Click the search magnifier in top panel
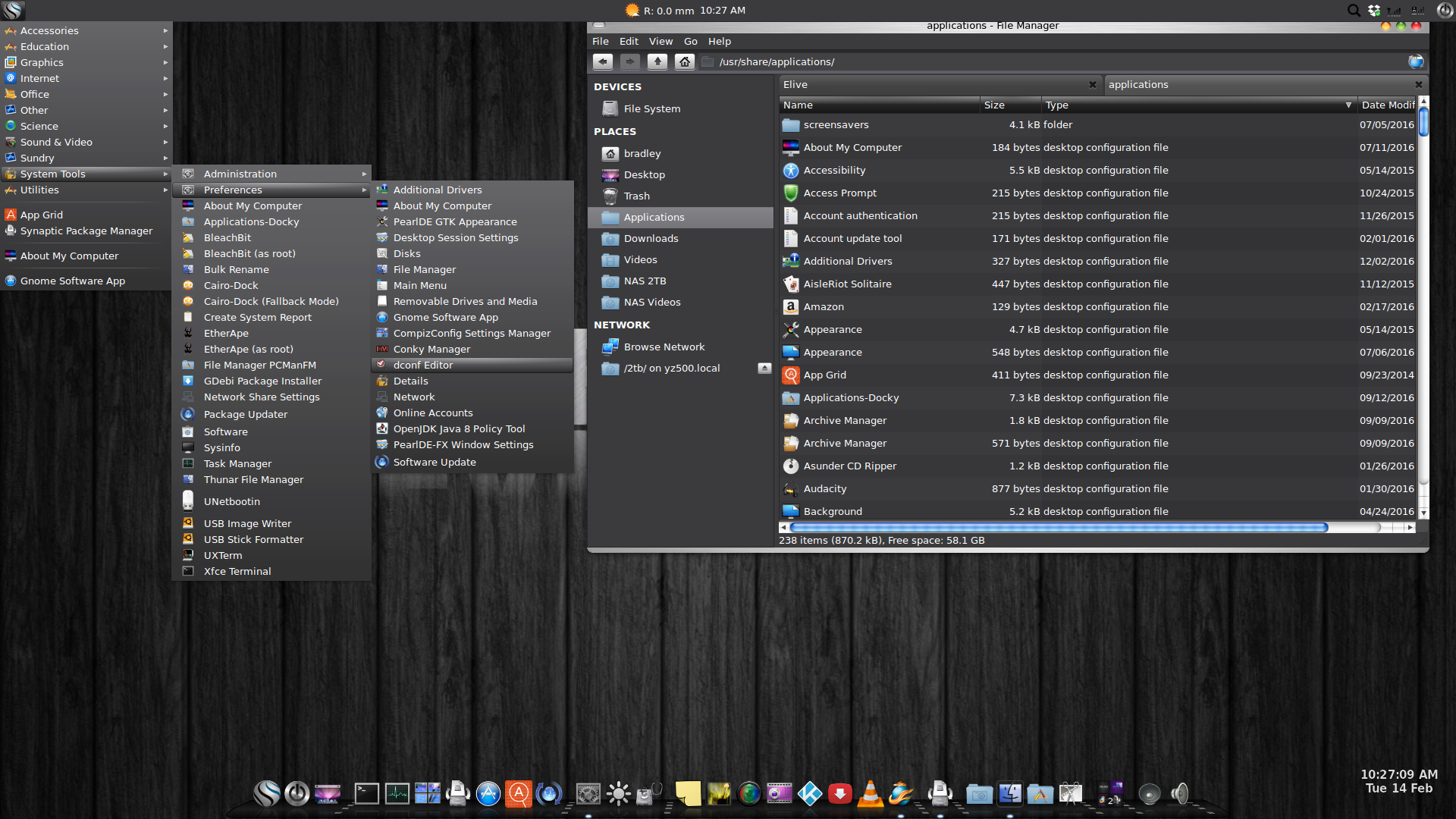1456x819 pixels. pos(1353,11)
